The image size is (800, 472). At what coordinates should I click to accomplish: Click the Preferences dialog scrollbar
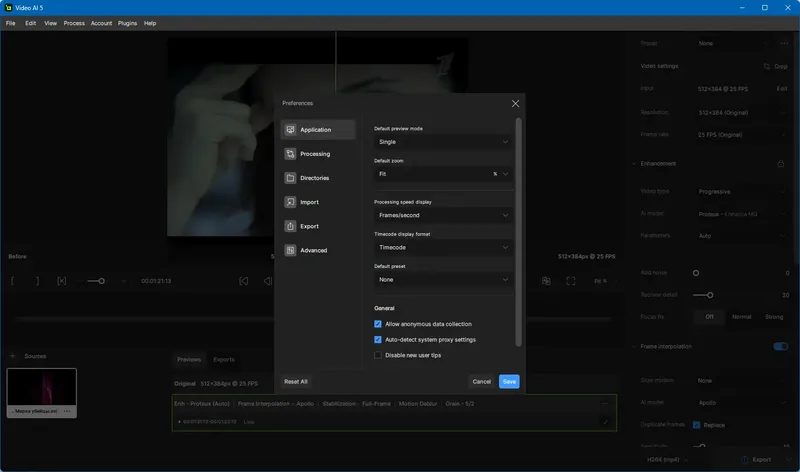click(518, 232)
